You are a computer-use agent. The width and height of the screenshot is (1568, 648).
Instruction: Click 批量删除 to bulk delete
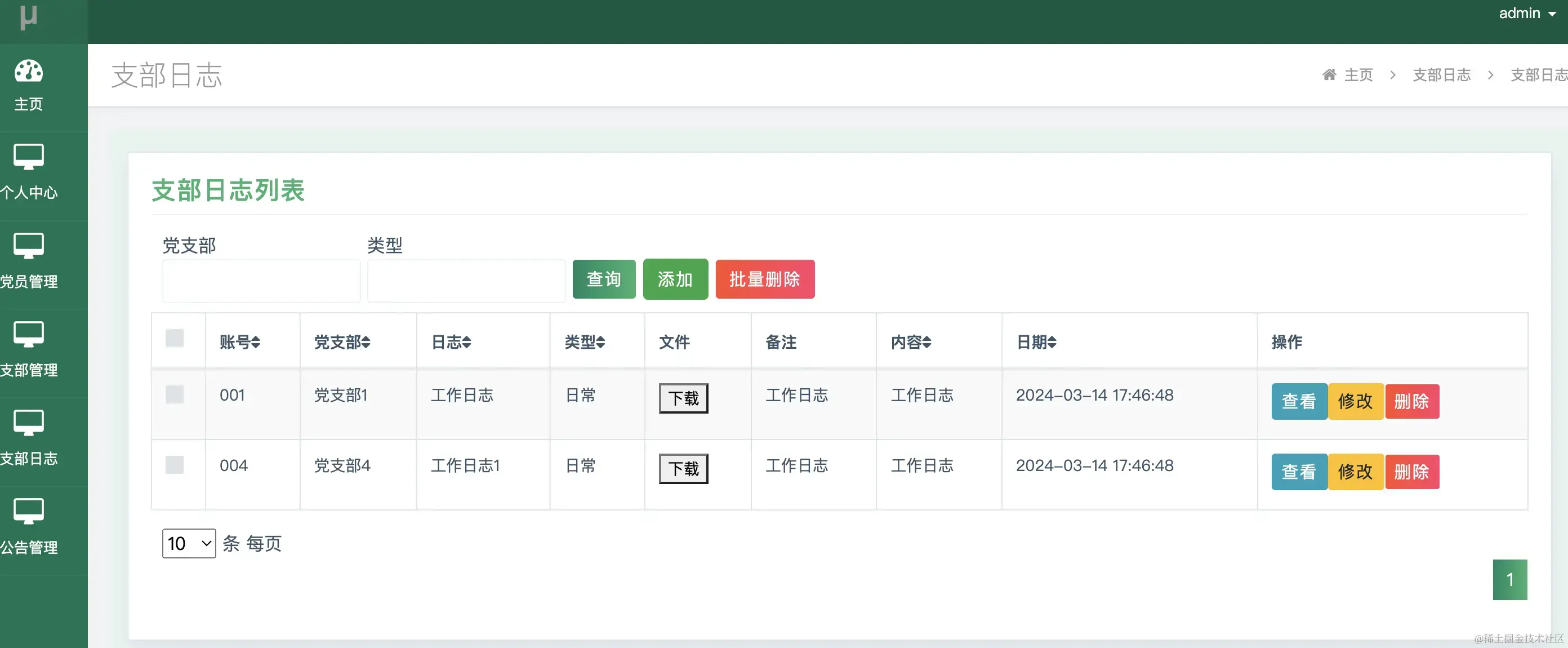pos(765,279)
